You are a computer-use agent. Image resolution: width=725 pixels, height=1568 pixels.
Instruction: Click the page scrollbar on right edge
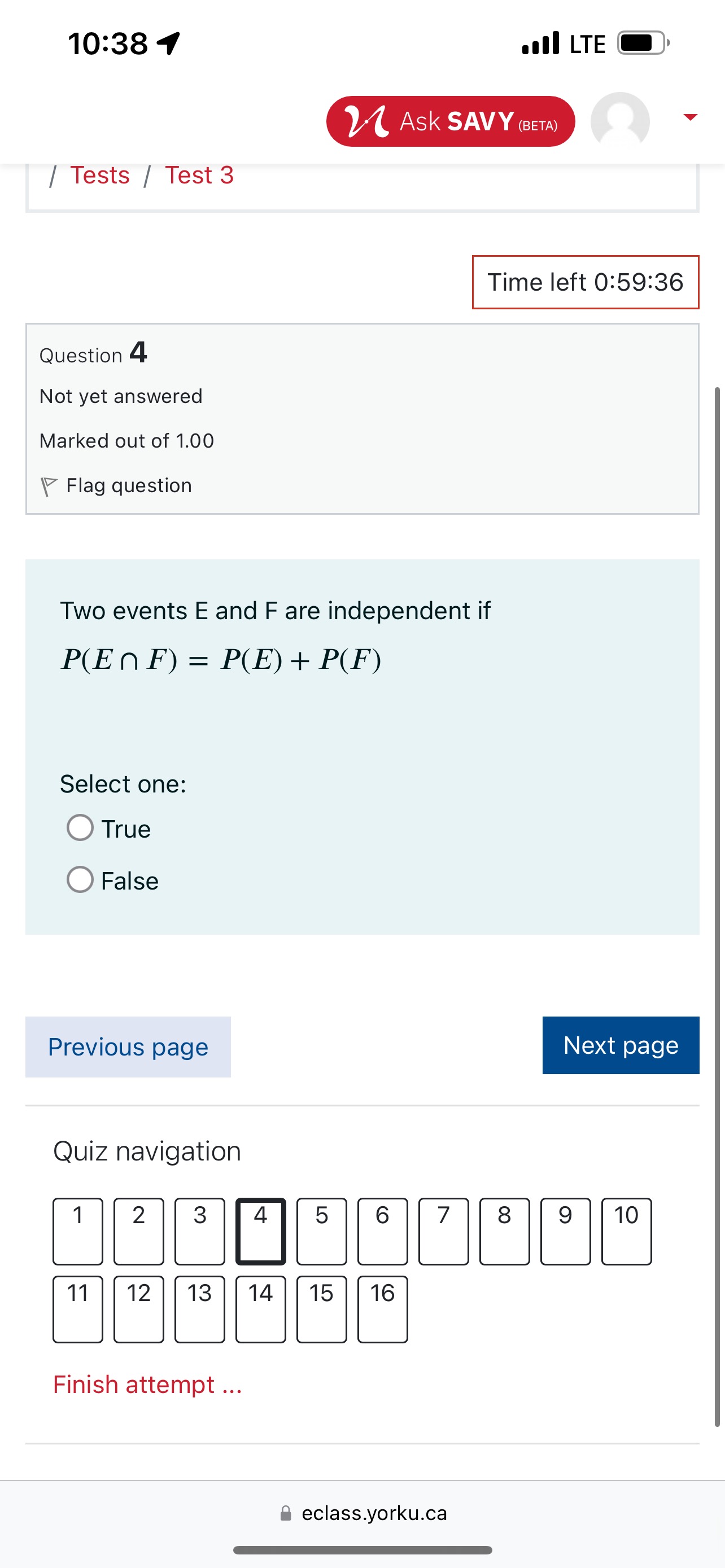(x=717, y=907)
